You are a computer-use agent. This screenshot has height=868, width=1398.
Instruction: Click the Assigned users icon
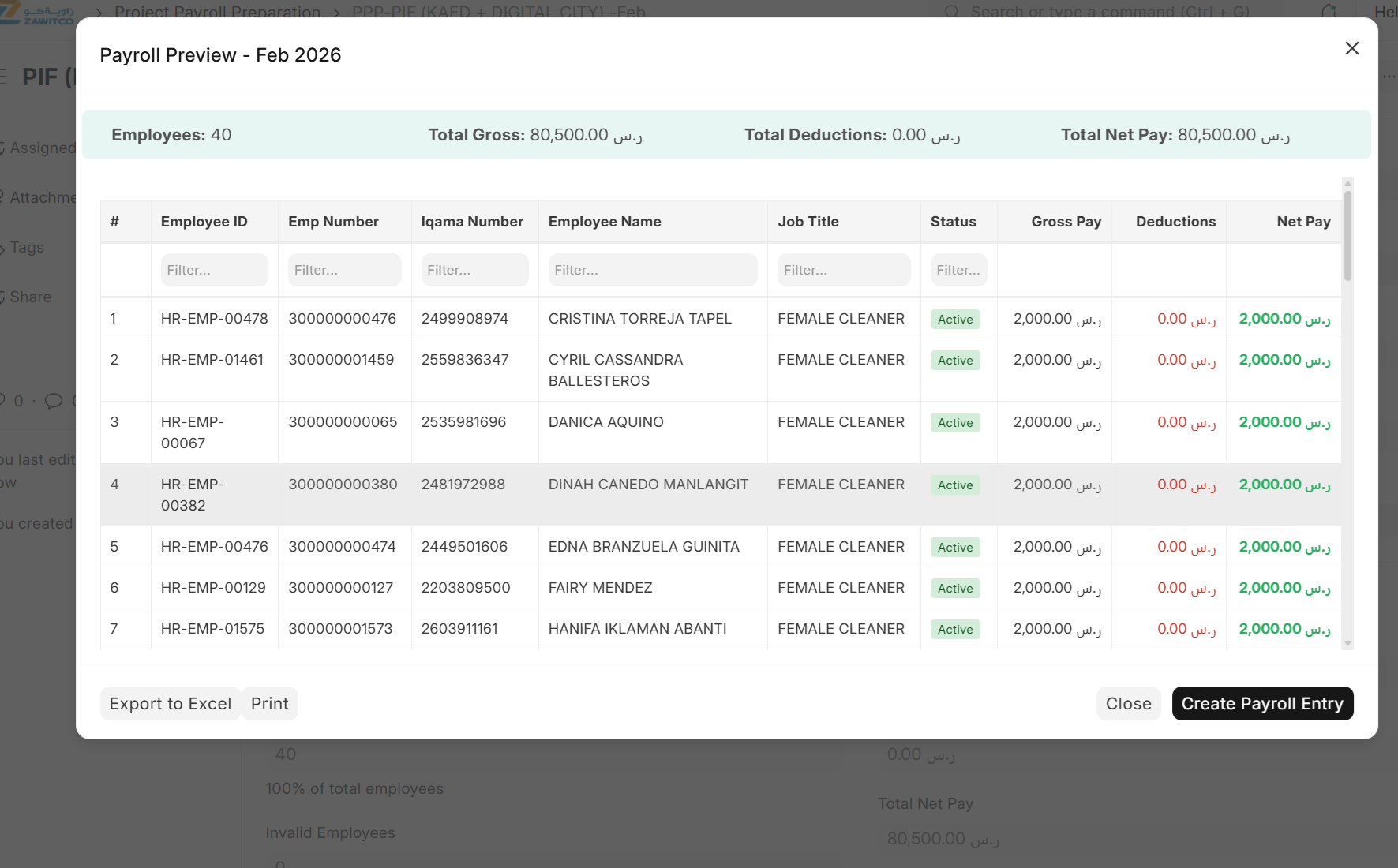(x=4, y=147)
